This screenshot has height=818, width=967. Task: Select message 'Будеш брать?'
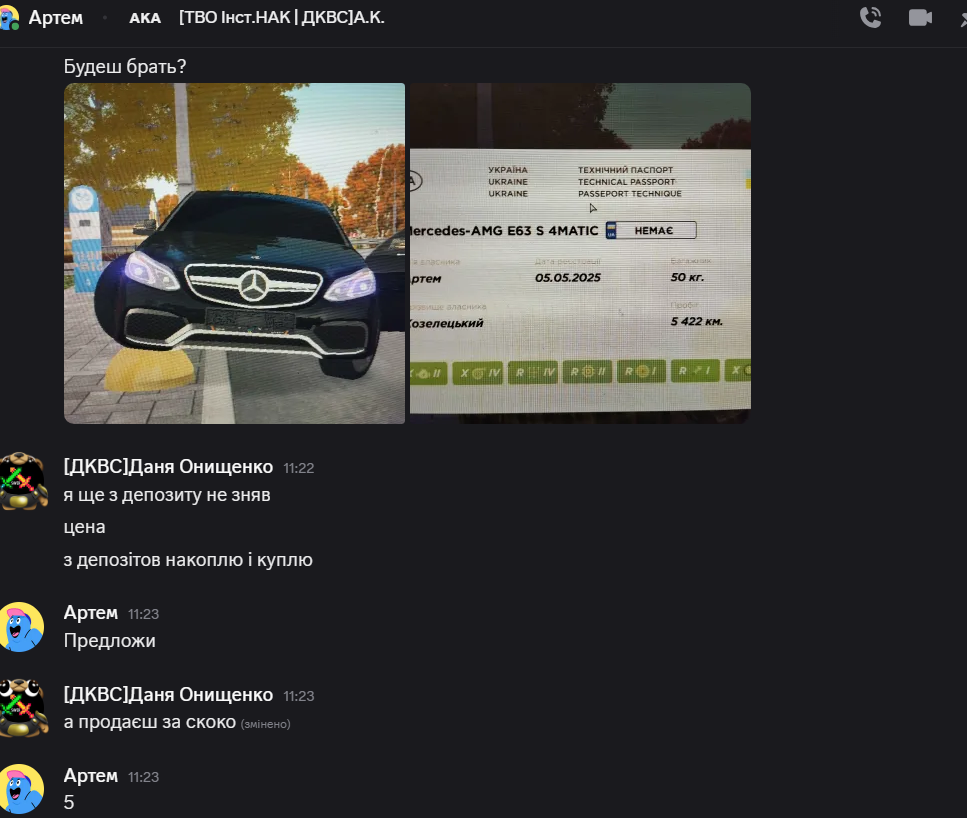click(x=125, y=66)
